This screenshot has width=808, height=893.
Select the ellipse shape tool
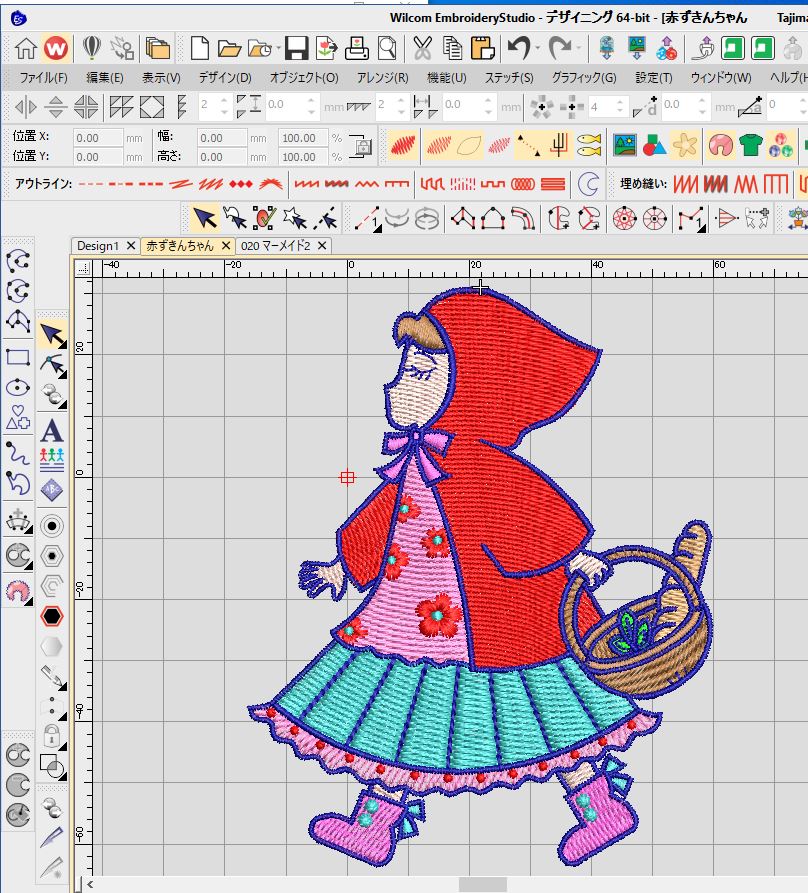(x=18, y=388)
